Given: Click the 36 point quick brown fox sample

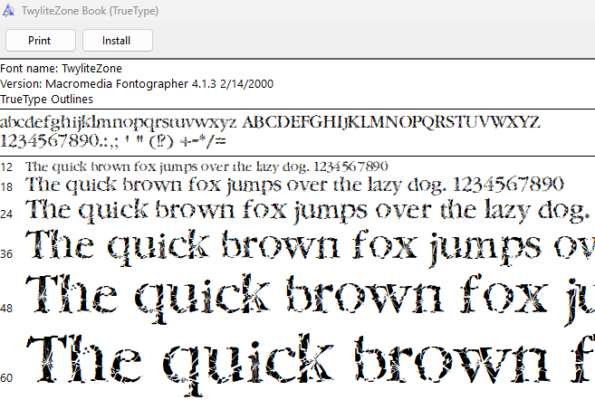Looking at the screenshot, I should click(x=310, y=247).
